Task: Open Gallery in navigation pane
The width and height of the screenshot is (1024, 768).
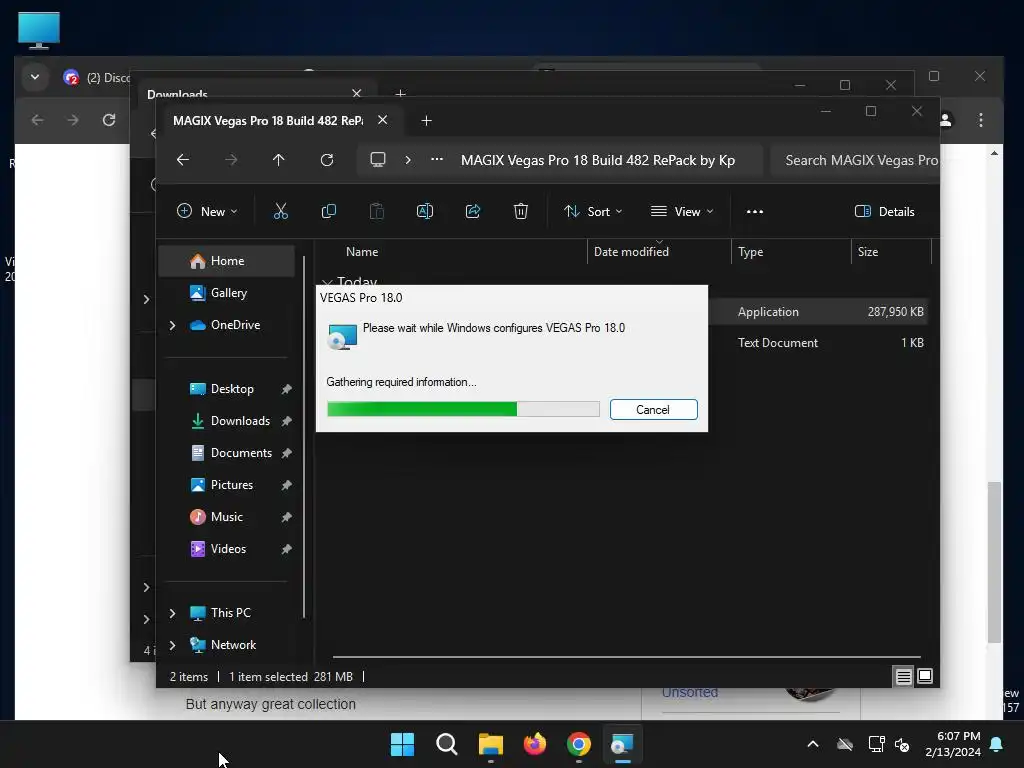Action: point(227,293)
